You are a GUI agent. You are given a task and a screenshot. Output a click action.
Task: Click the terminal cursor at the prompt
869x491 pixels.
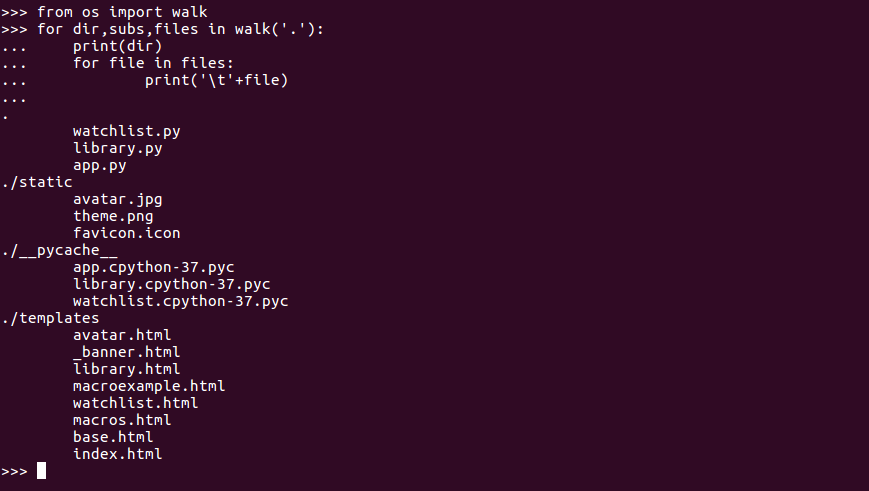coord(42,471)
